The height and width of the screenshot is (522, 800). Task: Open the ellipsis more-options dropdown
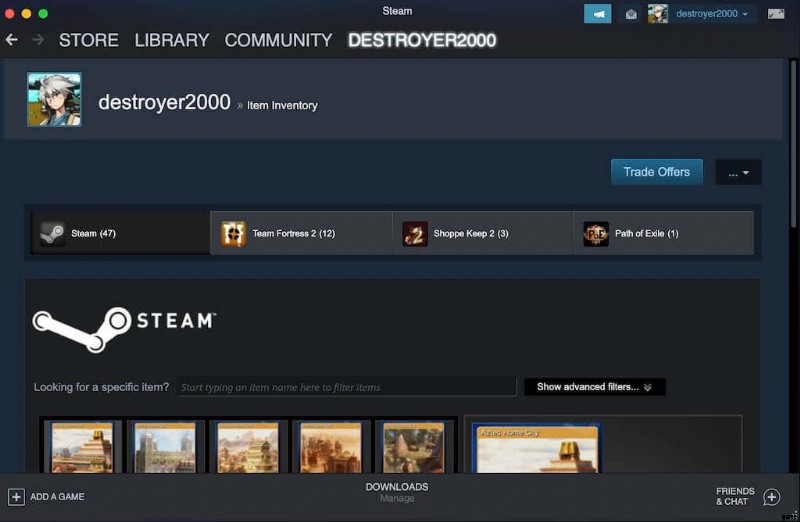[x=738, y=172]
